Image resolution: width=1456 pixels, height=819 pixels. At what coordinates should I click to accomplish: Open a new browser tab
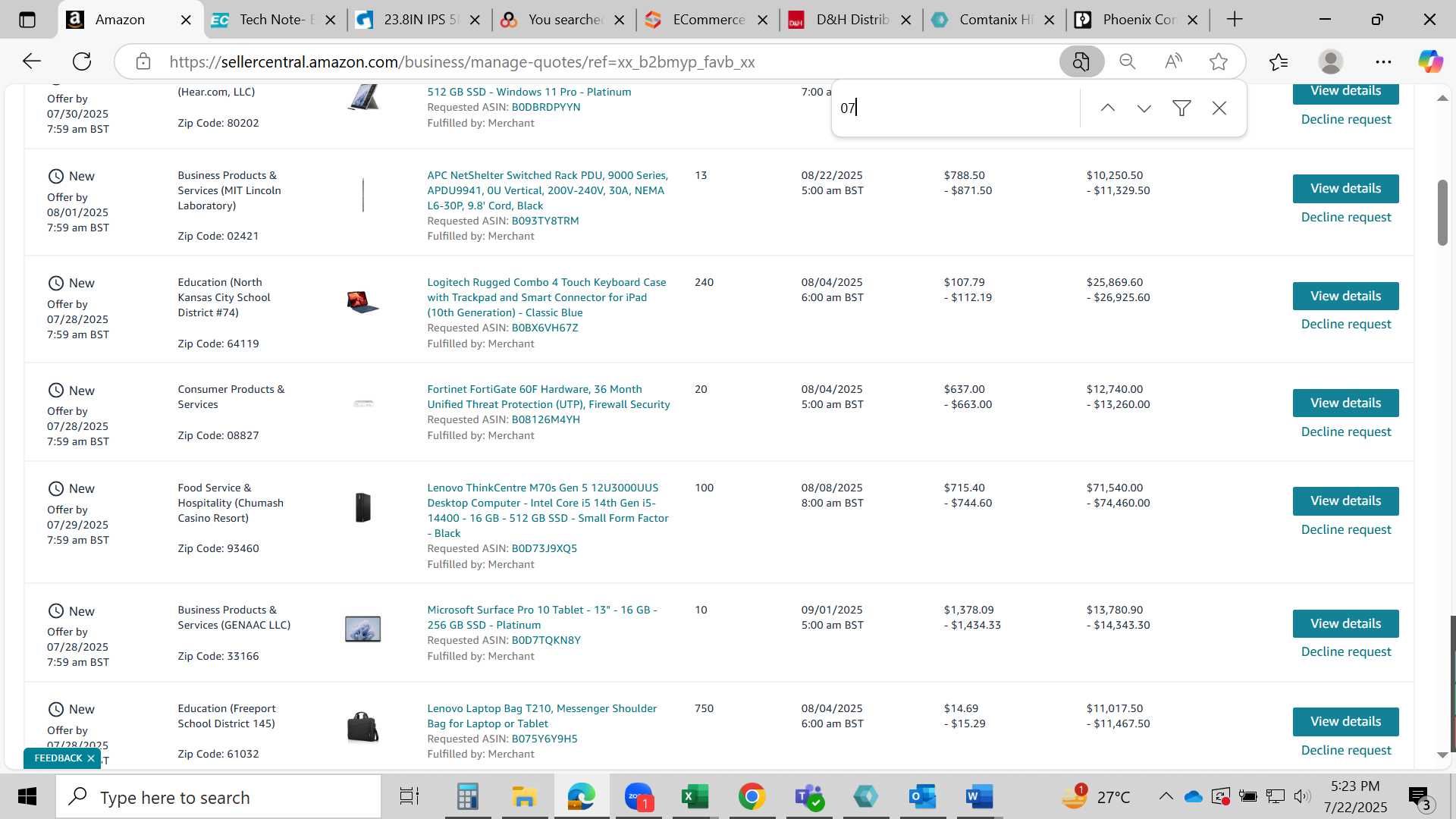pos(1235,20)
